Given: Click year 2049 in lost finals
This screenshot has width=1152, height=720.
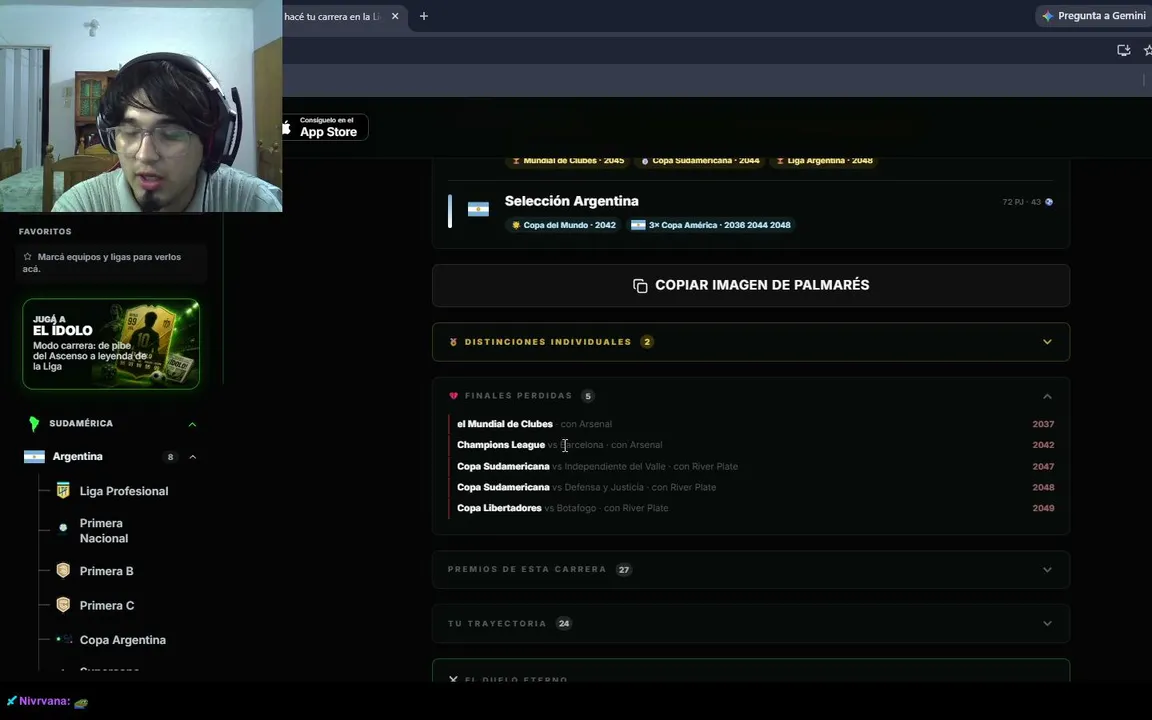Looking at the screenshot, I should 1043,508.
